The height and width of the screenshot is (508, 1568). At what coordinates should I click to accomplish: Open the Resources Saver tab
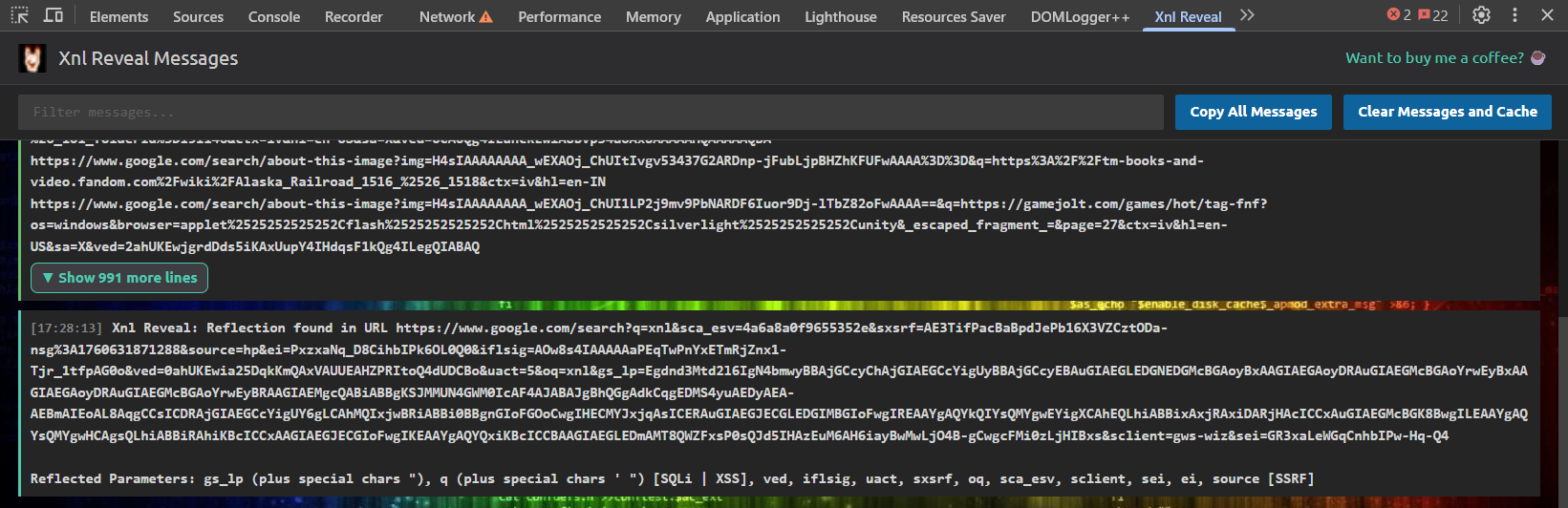pos(954,16)
